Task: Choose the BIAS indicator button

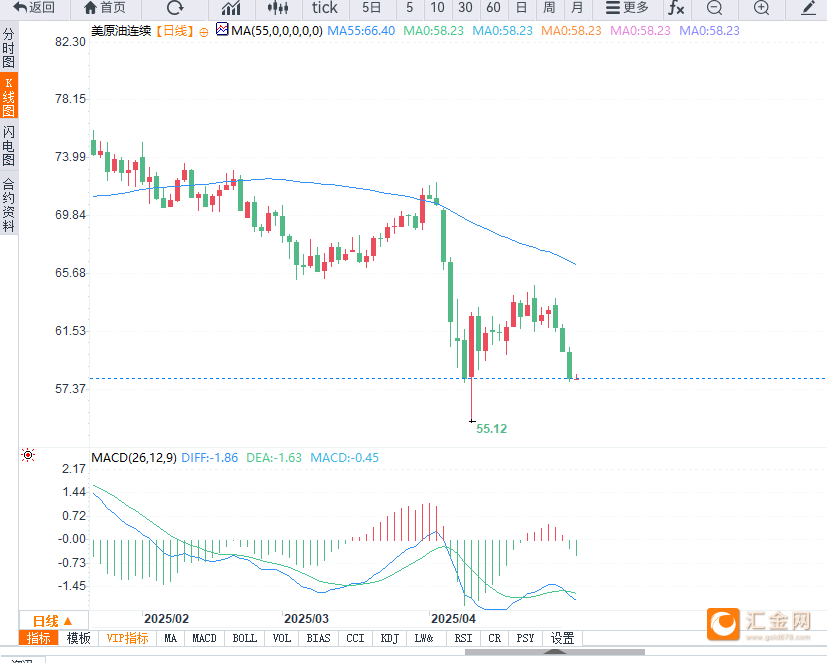Action: pos(319,638)
